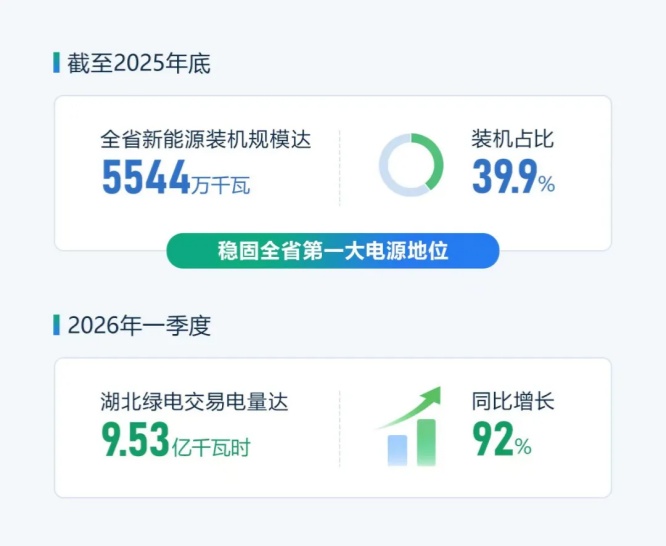Click the 5544 figure
The image size is (666, 546).
(146, 177)
